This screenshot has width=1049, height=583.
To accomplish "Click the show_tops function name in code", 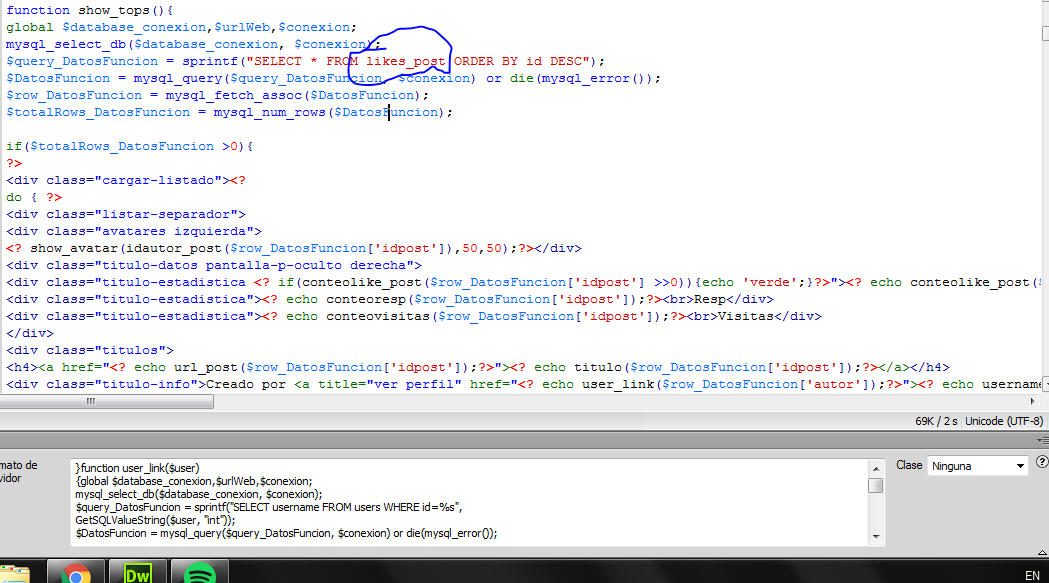I will pos(110,10).
